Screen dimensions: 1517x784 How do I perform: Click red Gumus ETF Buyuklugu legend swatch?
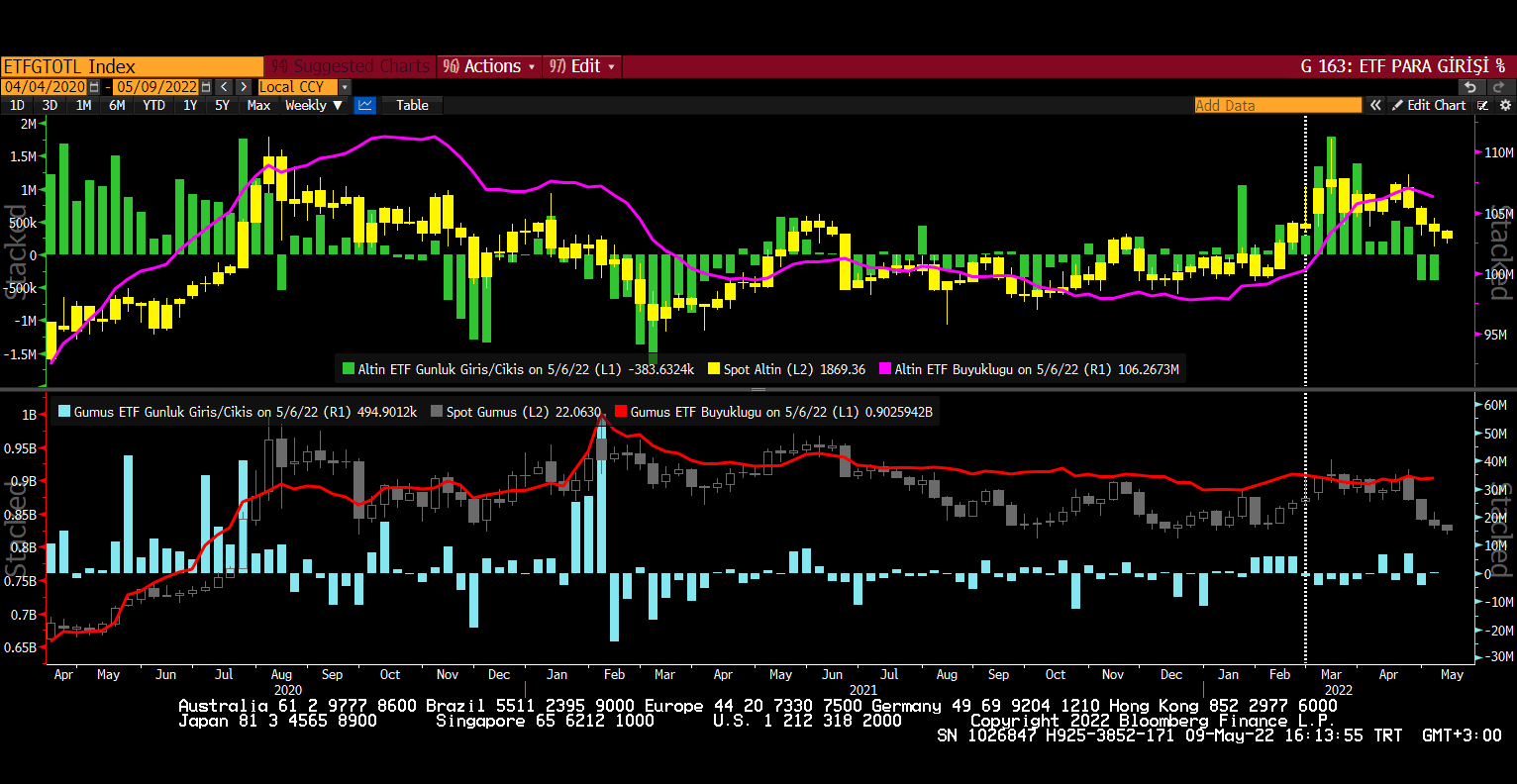(x=621, y=412)
